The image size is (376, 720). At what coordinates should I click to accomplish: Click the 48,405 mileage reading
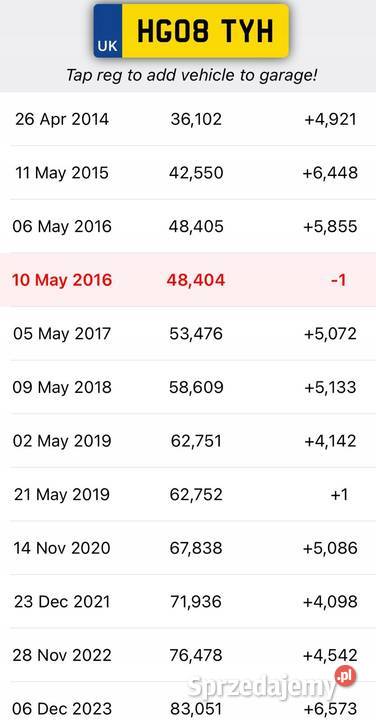coord(196,226)
